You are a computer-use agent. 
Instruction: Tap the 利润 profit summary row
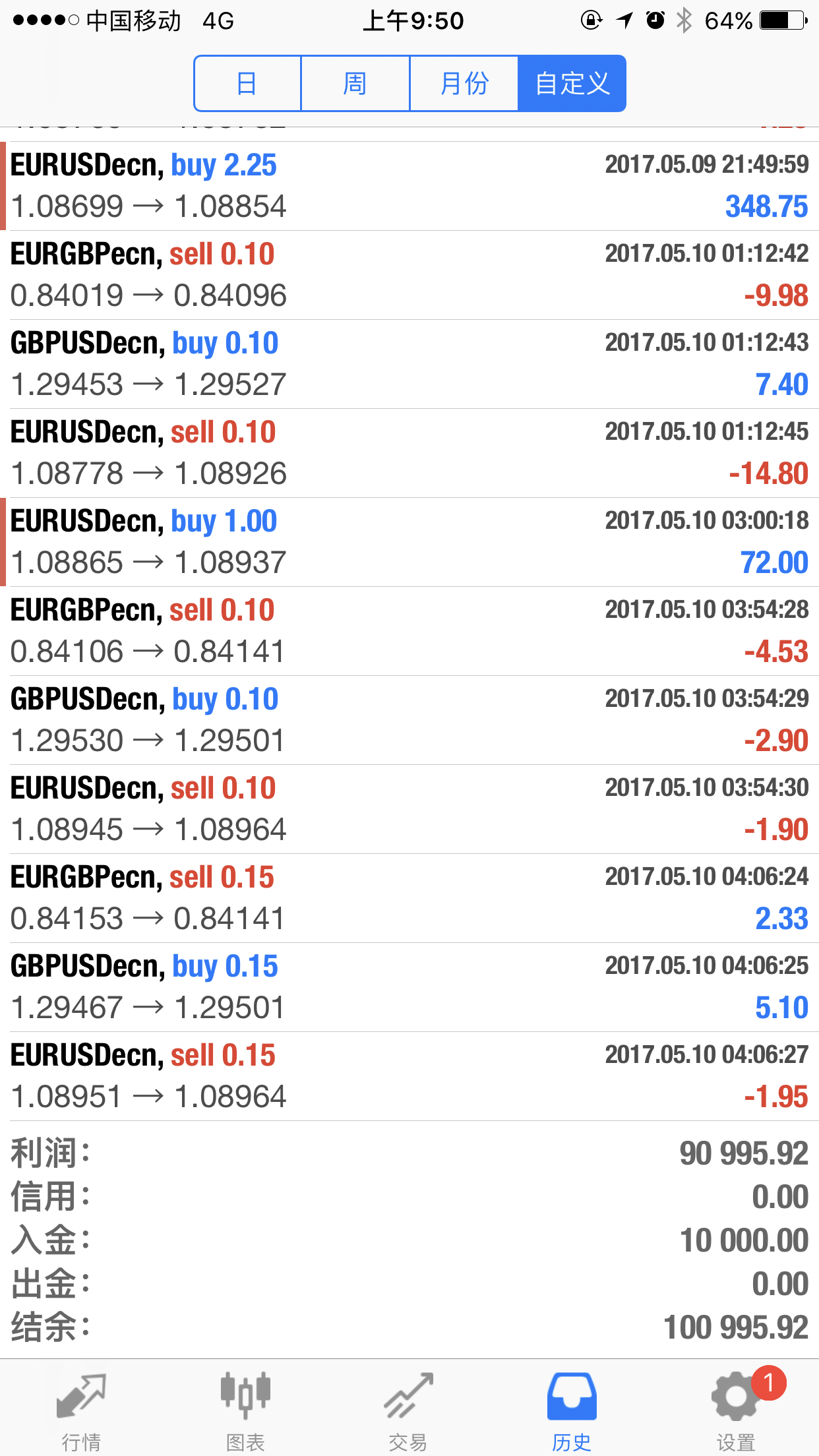pos(409,1153)
